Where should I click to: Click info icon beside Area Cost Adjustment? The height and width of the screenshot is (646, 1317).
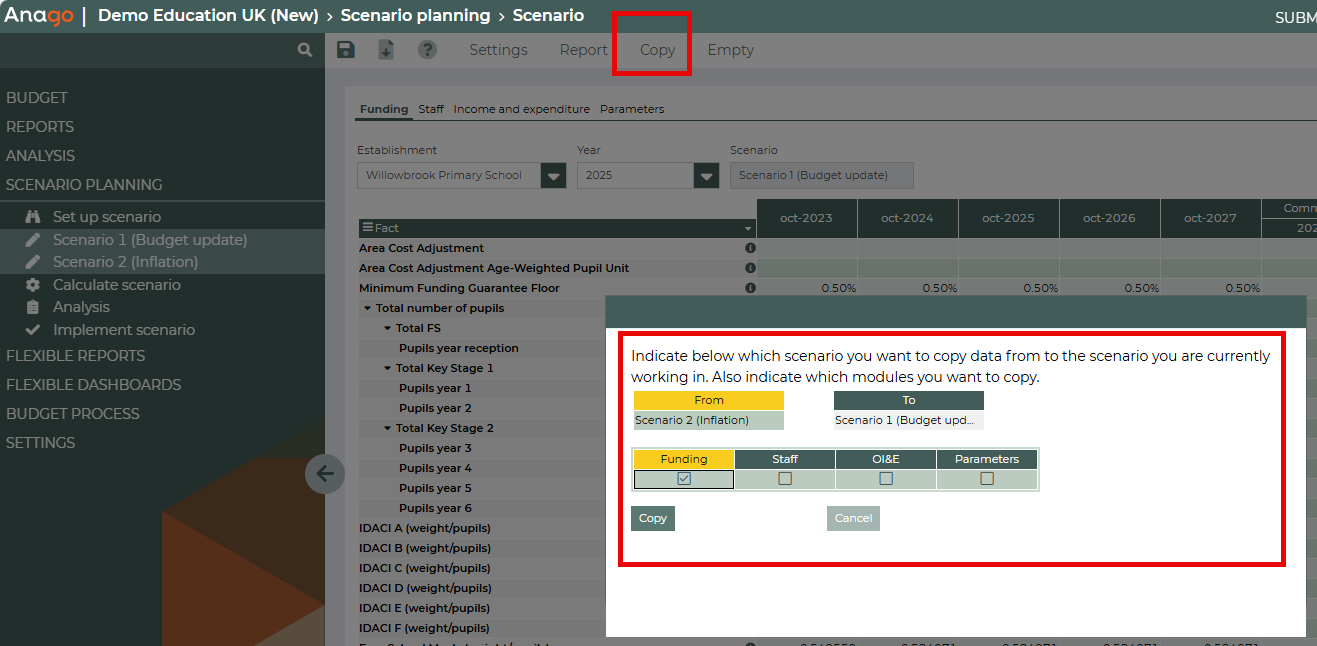[x=750, y=248]
